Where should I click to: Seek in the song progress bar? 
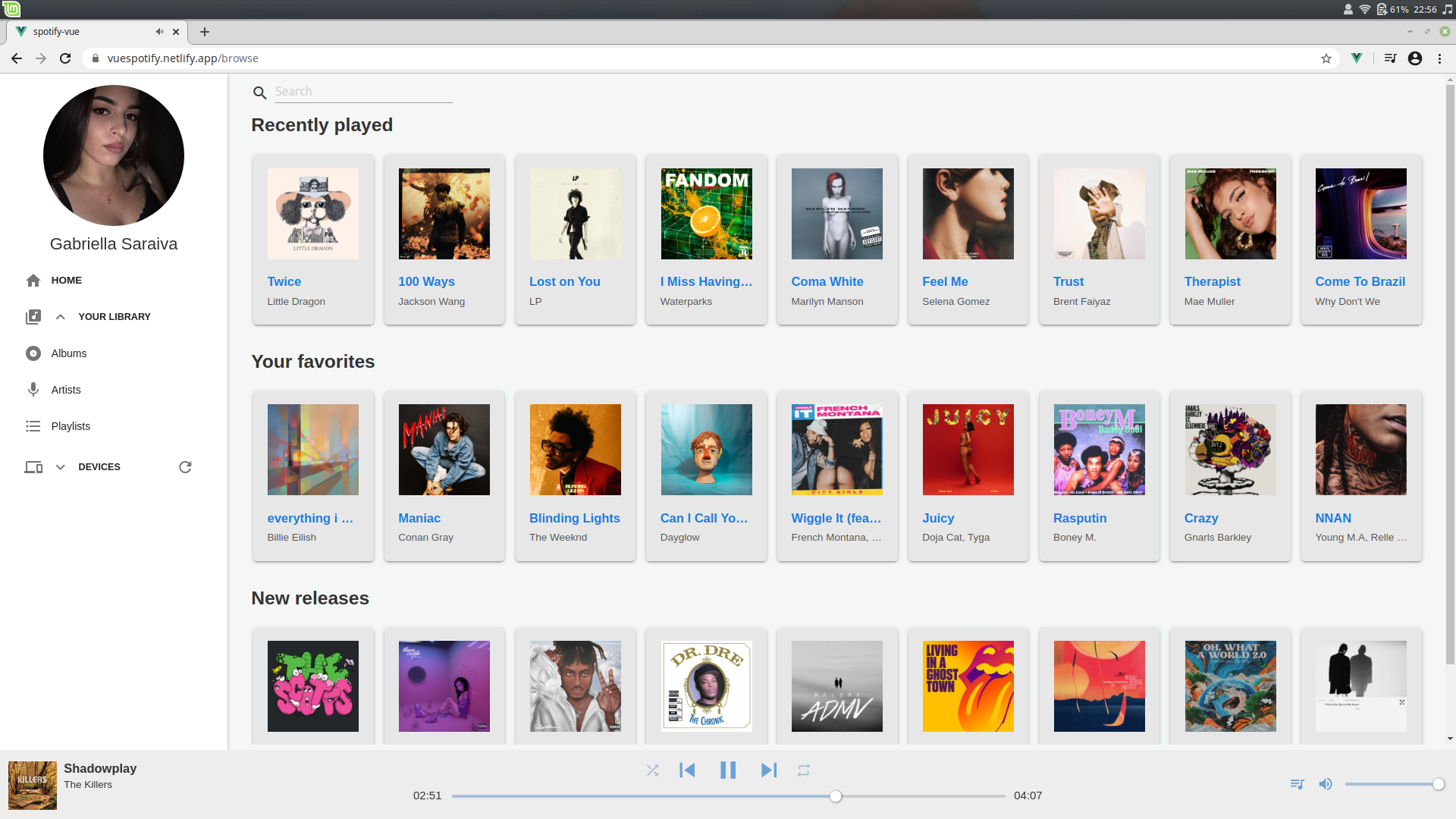[x=729, y=796]
